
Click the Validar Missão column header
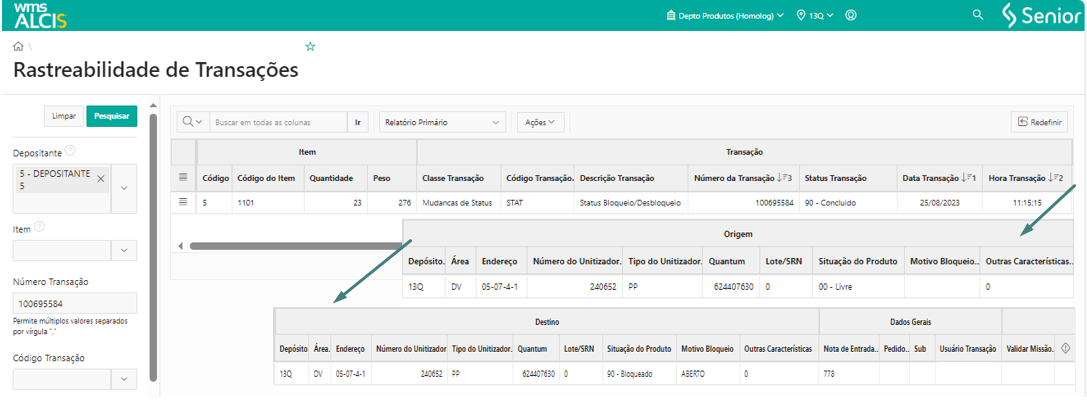click(x=1029, y=349)
